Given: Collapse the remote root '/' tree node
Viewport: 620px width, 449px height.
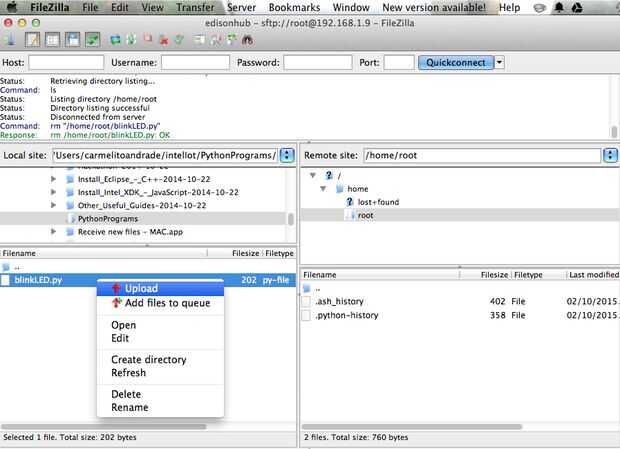Looking at the screenshot, I should (x=313, y=175).
